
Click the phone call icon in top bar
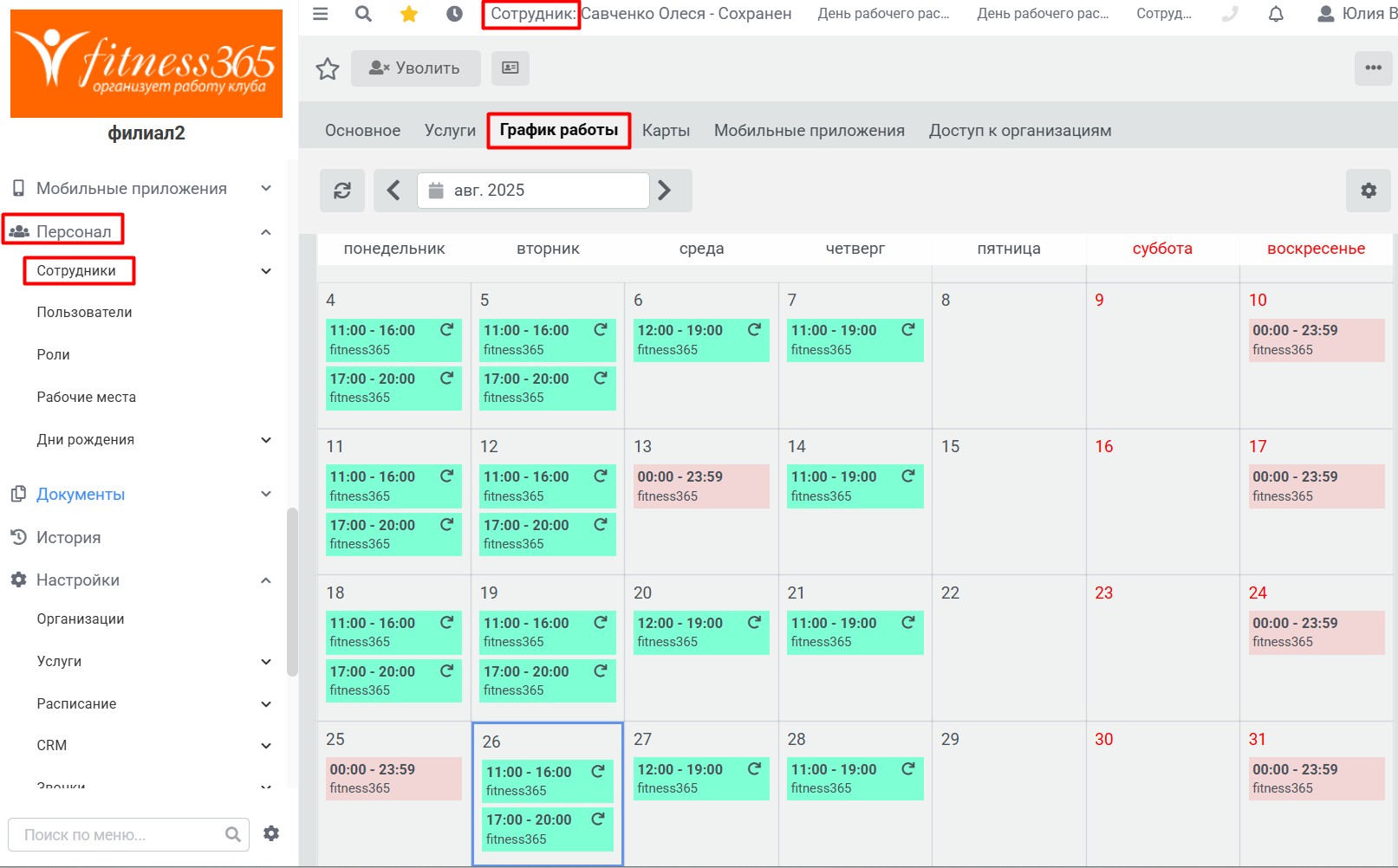1230,14
